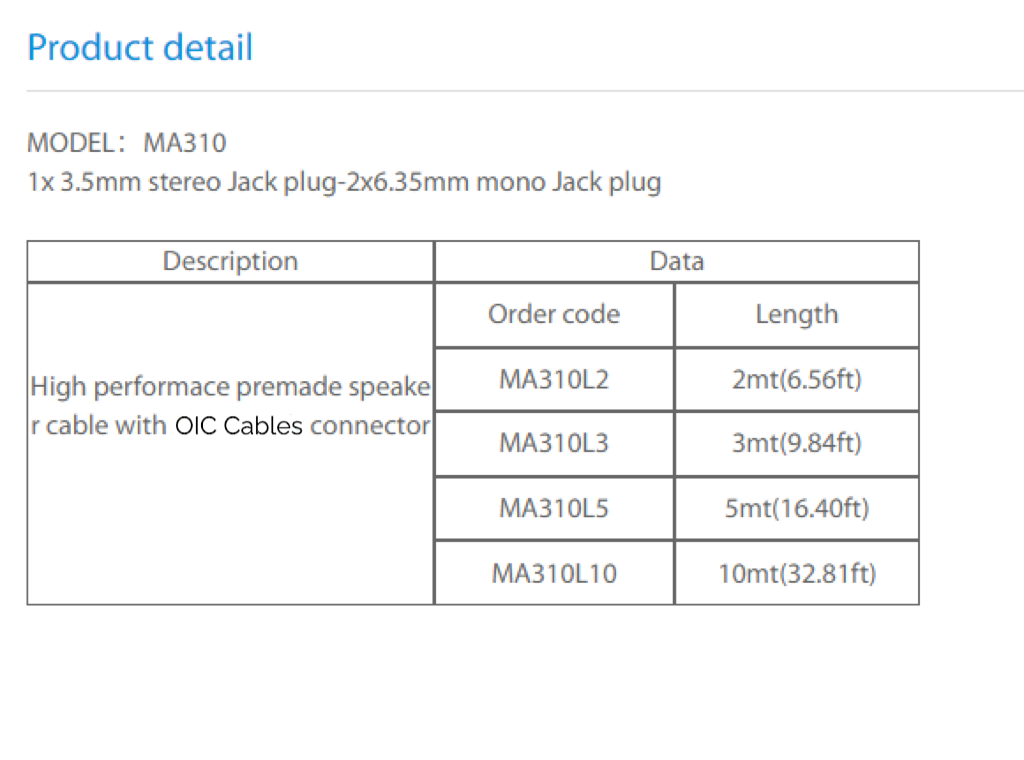Screen dimensions: 1024x760
Task: Click the Data table header cell
Action: (676, 261)
